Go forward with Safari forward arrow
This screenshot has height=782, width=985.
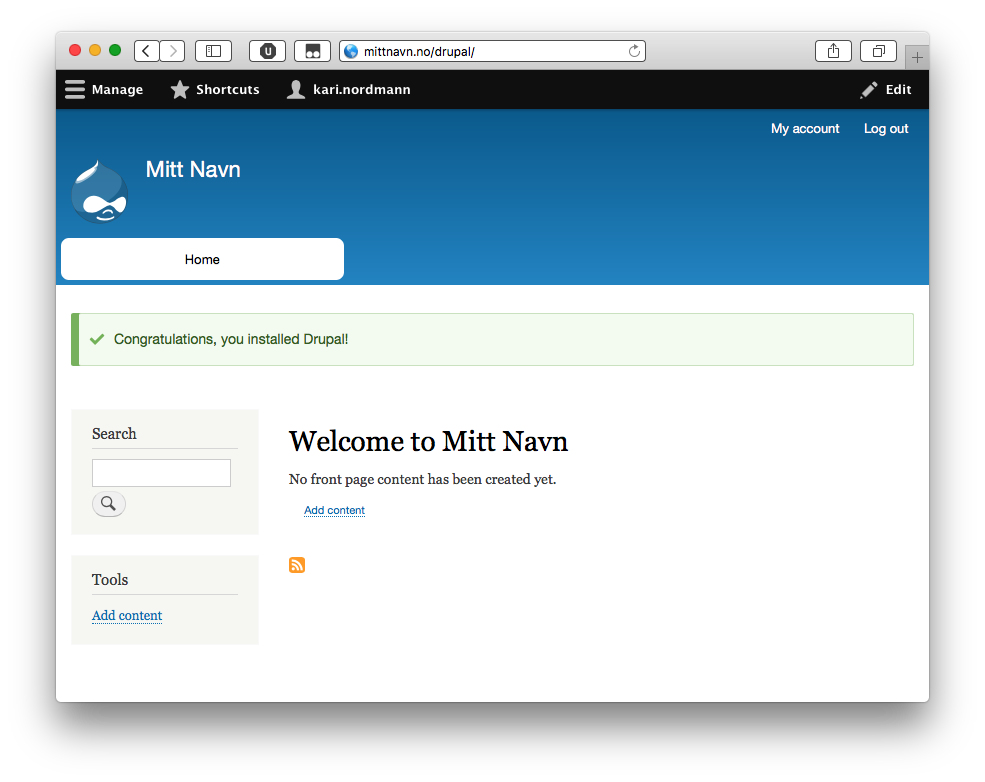point(172,51)
